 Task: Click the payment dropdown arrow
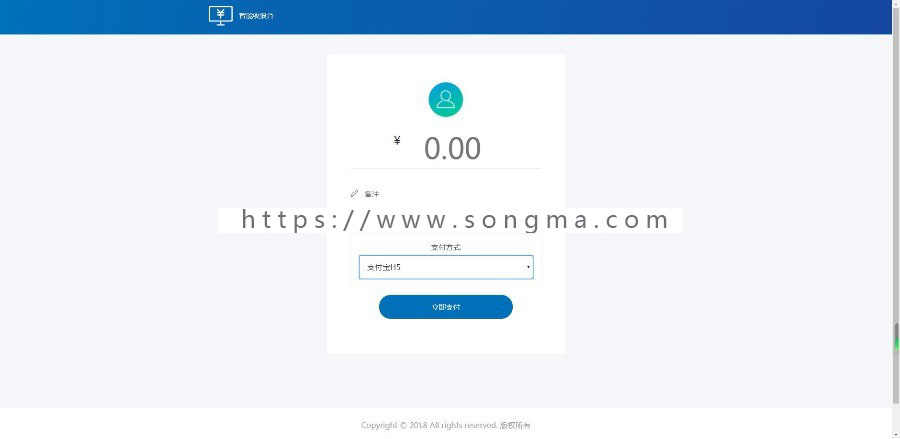[x=528, y=267]
